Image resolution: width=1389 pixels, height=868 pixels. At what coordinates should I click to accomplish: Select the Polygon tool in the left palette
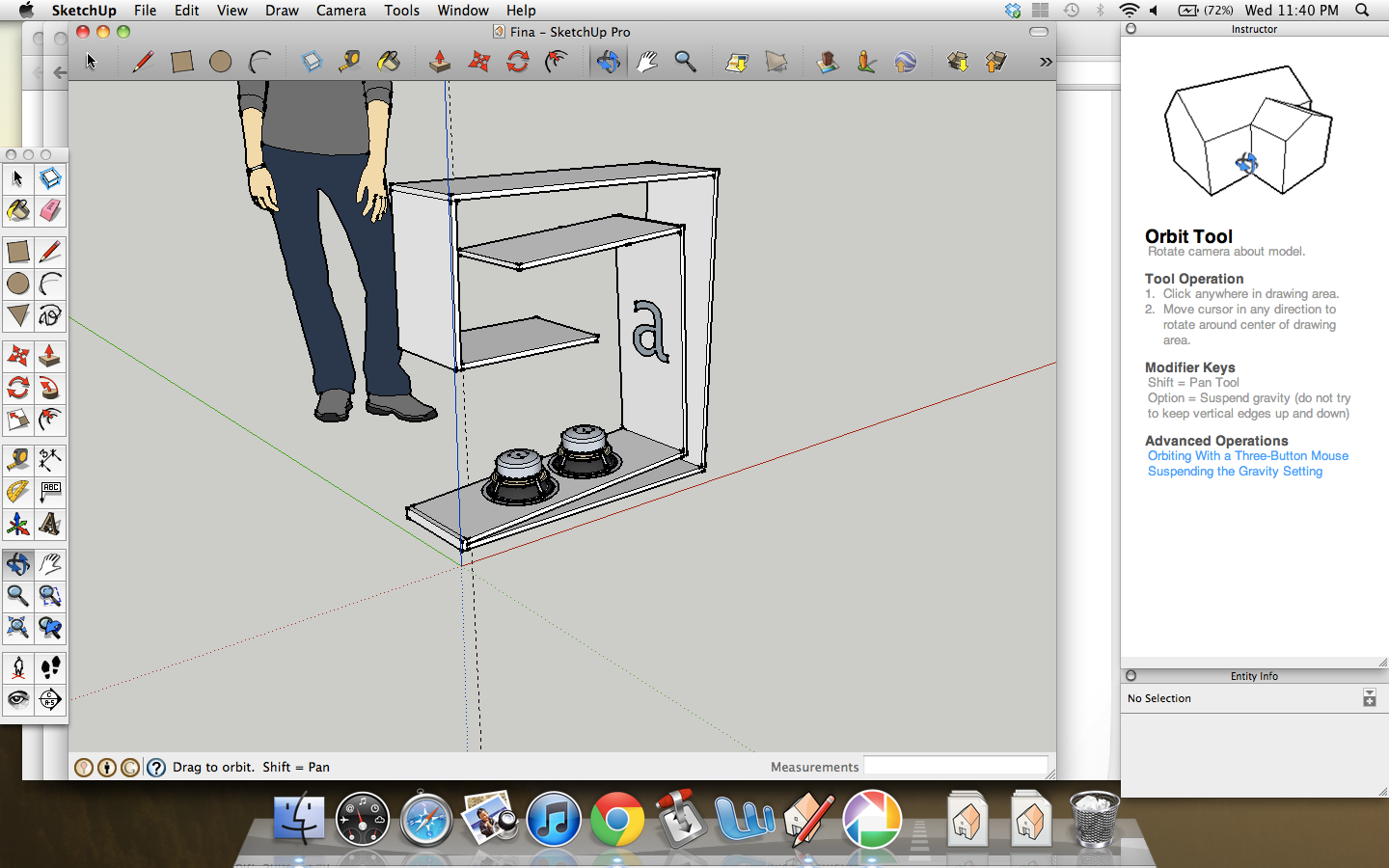17,315
